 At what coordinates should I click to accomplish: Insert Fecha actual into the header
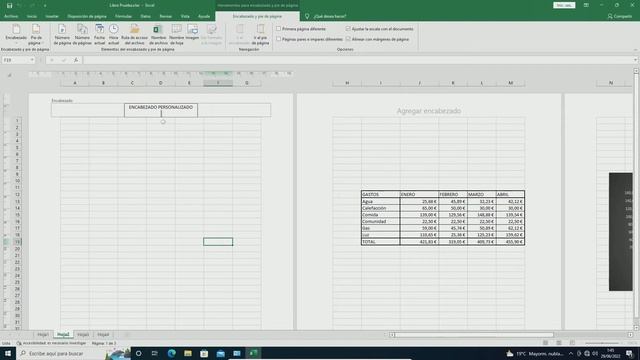pyautogui.click(x=100, y=34)
